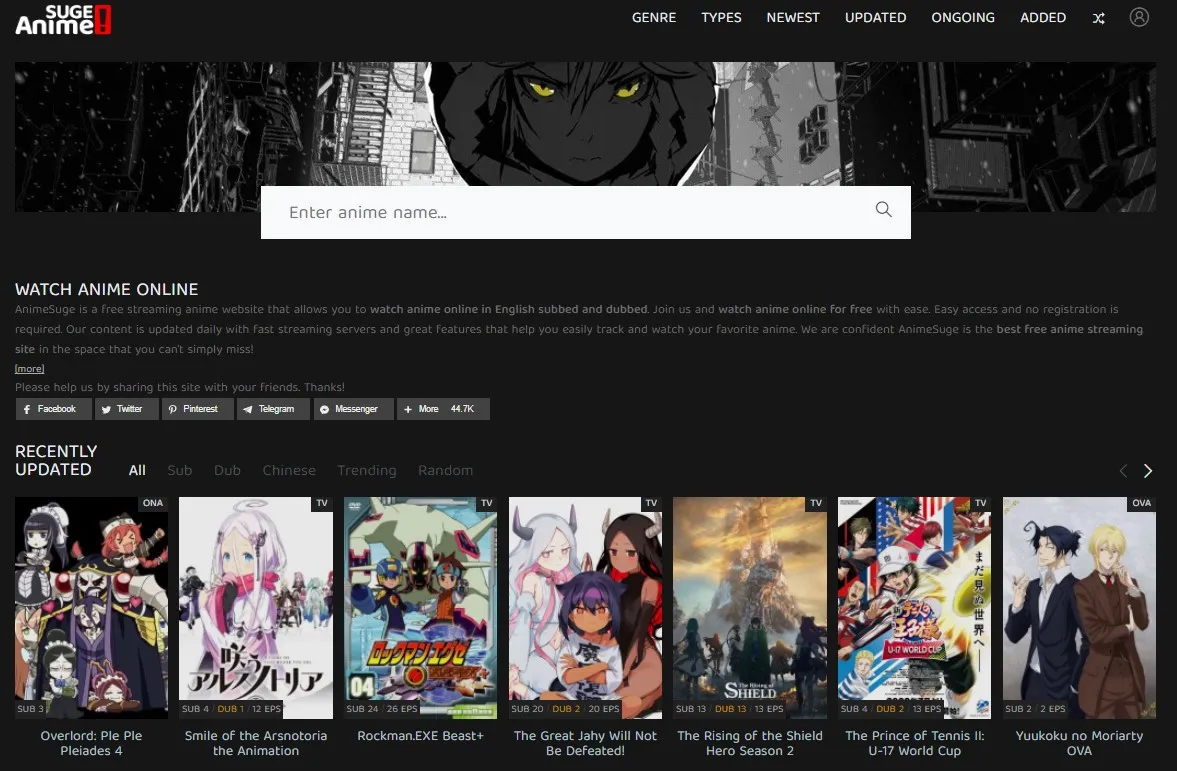Screen dimensions: 1177x771
Task: Click the ONA badge on Overlord poster
Action: point(153,503)
